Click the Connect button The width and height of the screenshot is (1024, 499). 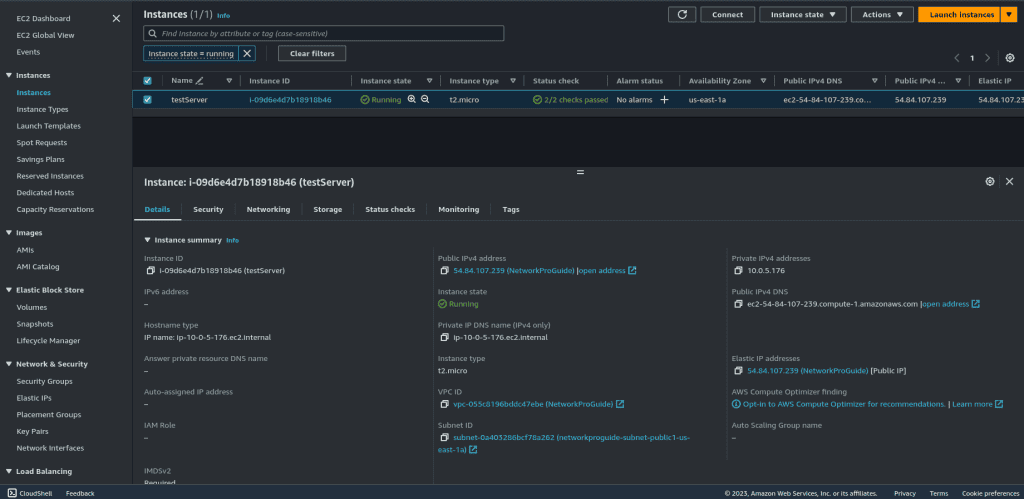pyautogui.click(x=728, y=14)
